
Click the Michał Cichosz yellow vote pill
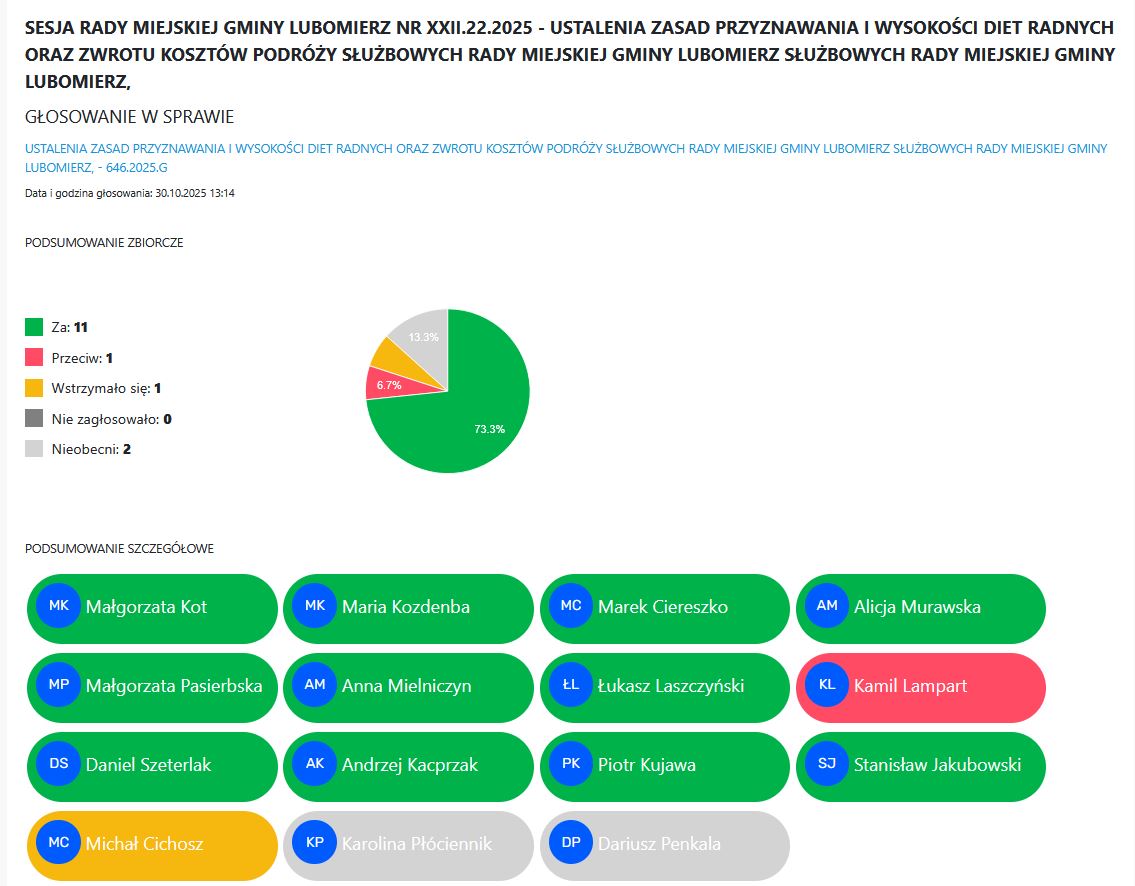pos(152,845)
